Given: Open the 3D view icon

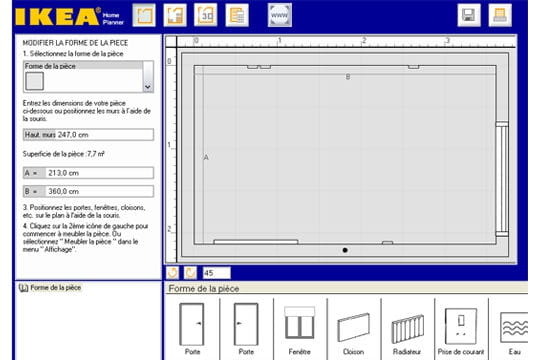Looking at the screenshot, I should (x=206, y=15).
